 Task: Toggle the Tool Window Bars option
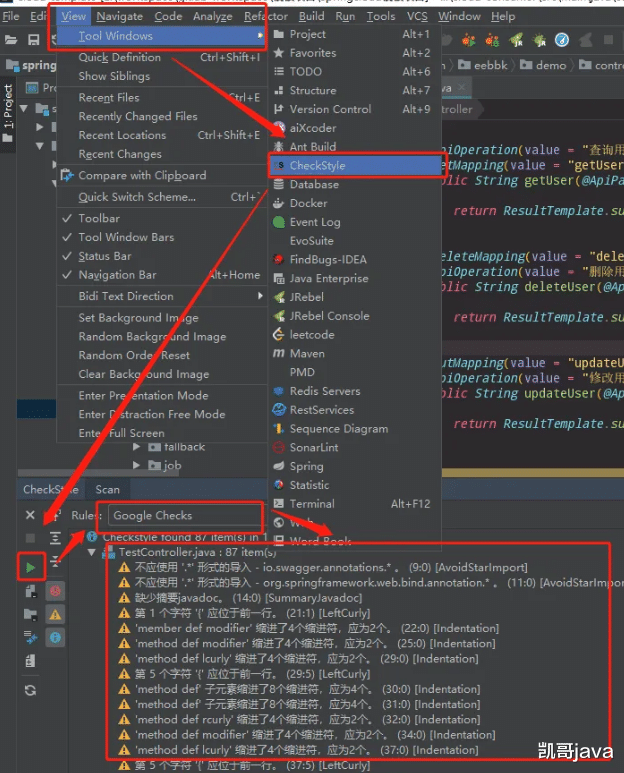[162, 237]
